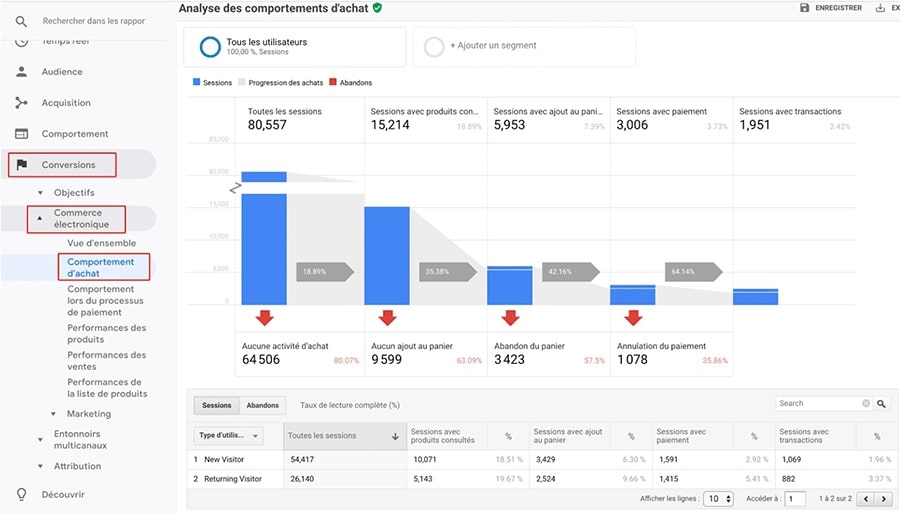Click the 64 506 Aucune activité d'achat value
This screenshot has width=900, height=515.
pos(261,360)
